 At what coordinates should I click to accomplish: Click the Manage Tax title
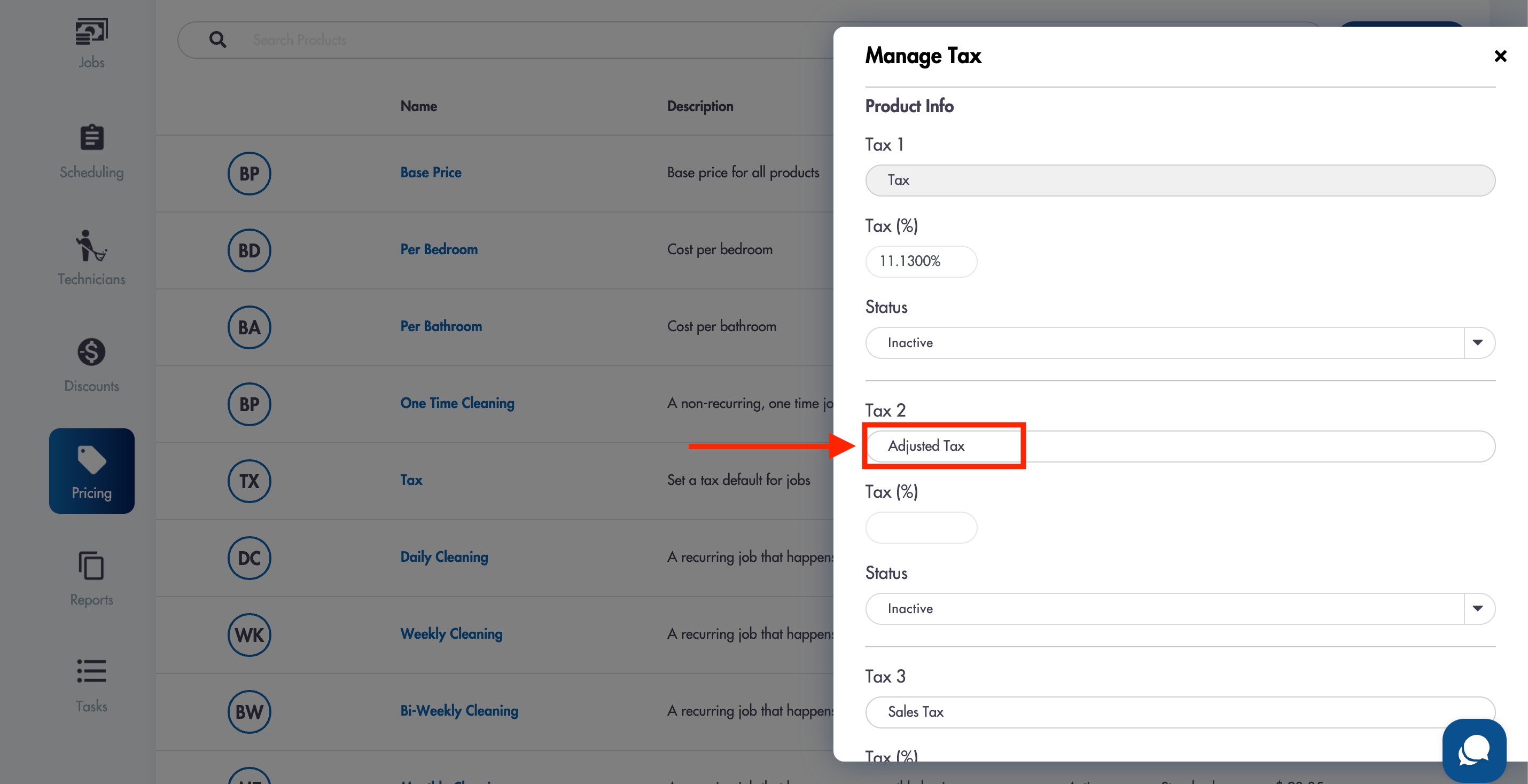coord(923,55)
